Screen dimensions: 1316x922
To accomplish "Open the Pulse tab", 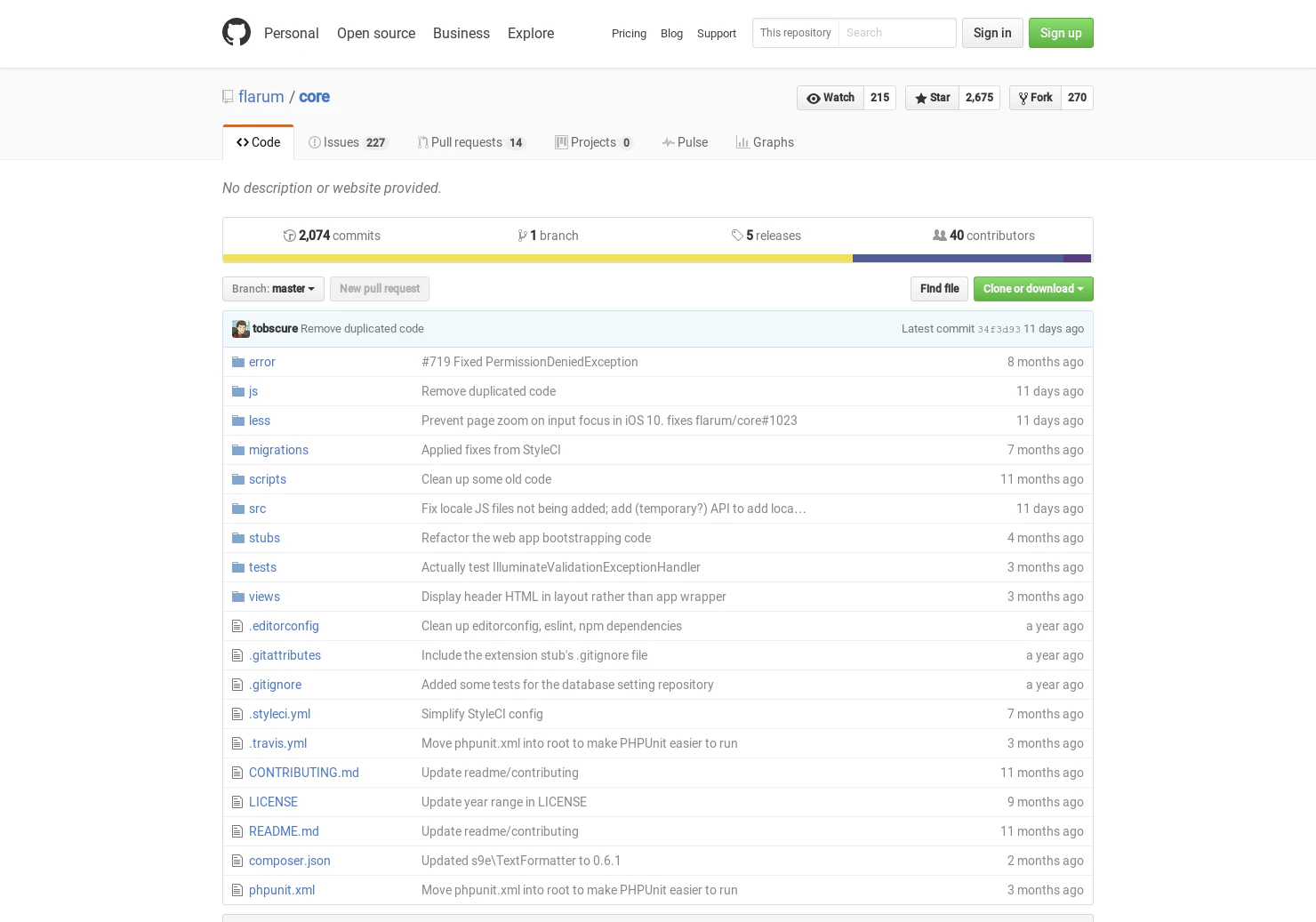I will (x=685, y=142).
